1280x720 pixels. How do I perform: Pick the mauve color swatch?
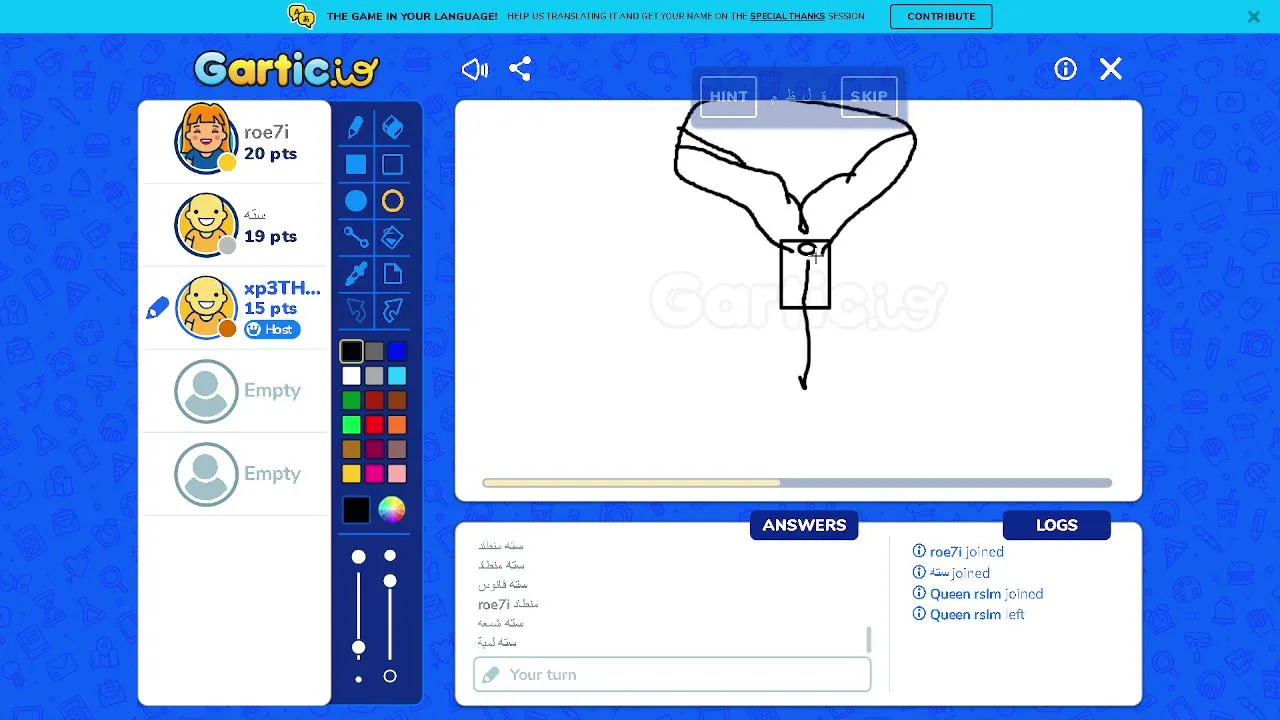[397, 449]
